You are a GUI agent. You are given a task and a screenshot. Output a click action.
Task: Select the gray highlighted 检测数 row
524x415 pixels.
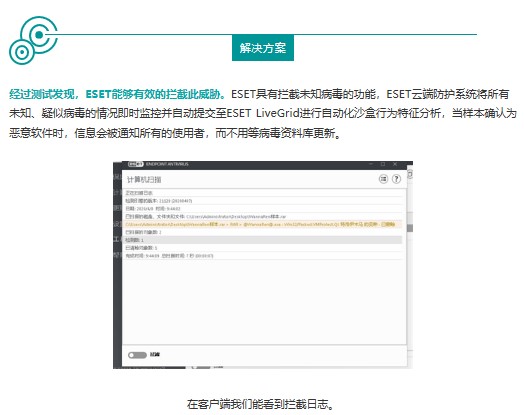[x=263, y=240]
